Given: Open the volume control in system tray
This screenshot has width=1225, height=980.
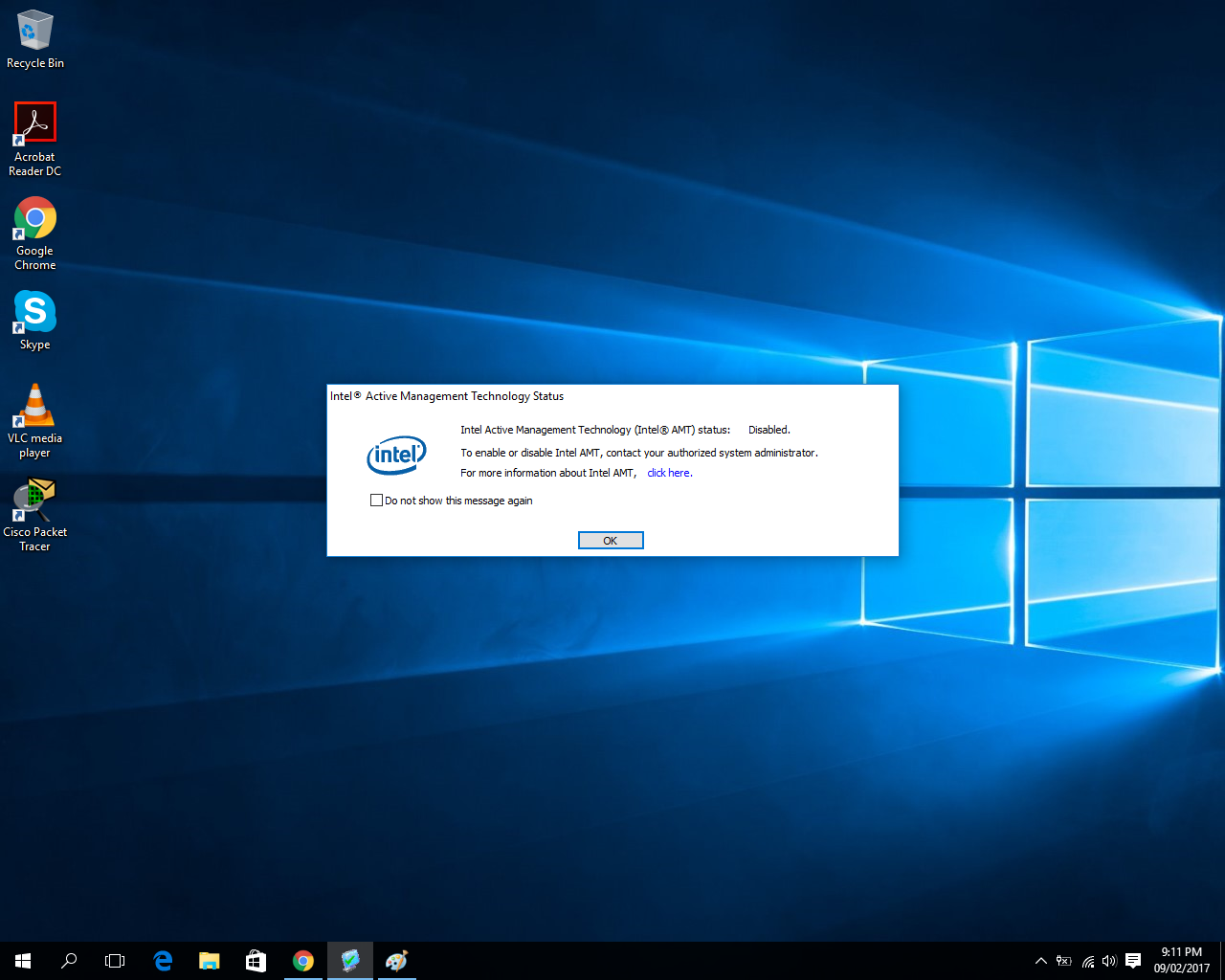Looking at the screenshot, I should tap(1109, 961).
